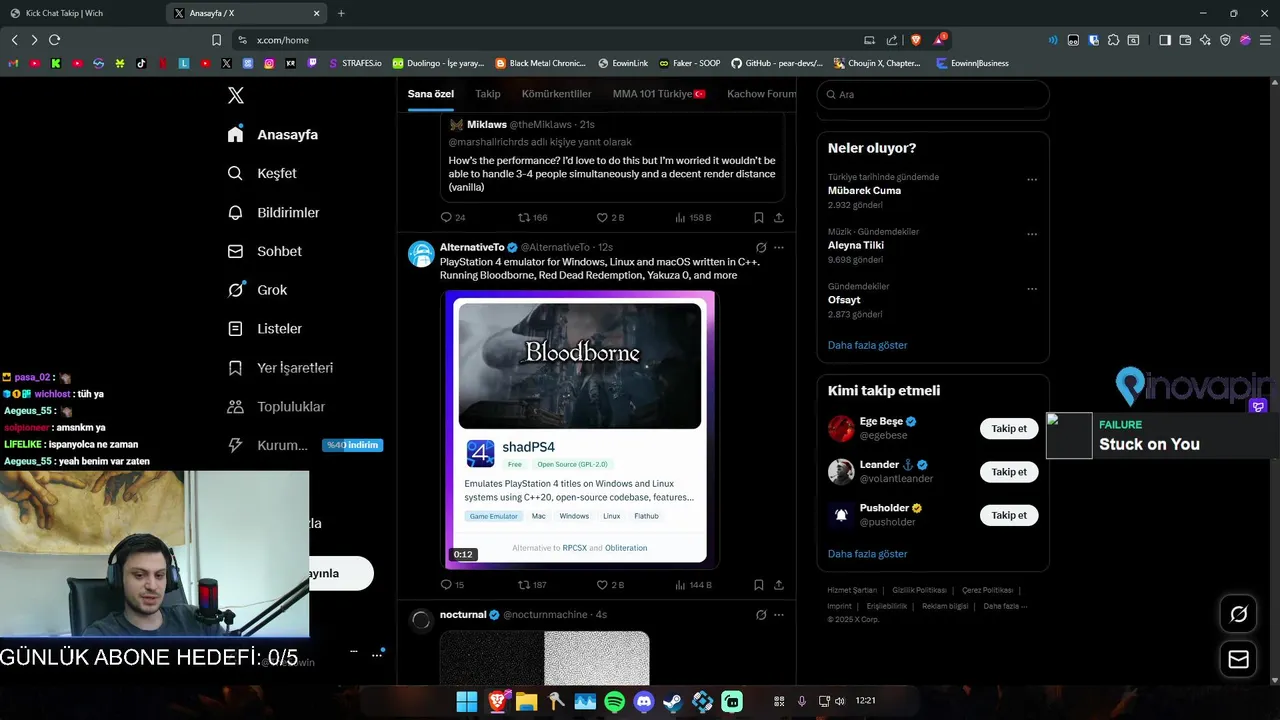
Task: Click the taskbar volume speaker icon
Action: click(839, 702)
